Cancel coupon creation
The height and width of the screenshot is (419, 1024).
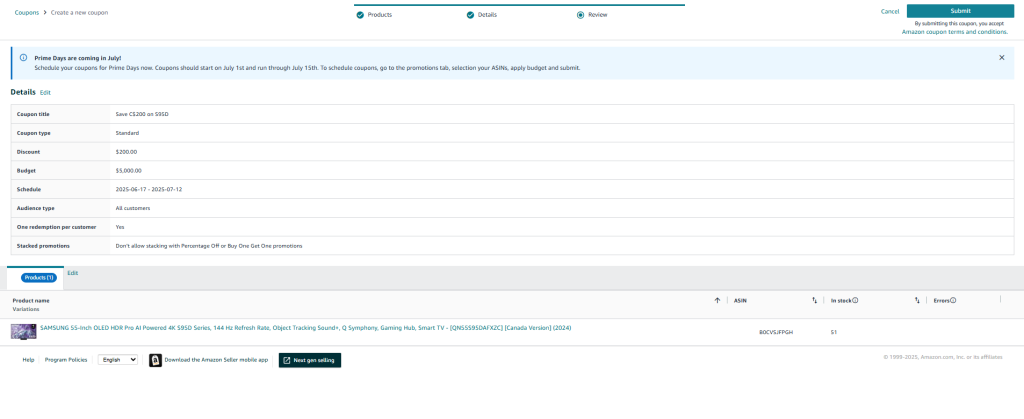pyautogui.click(x=889, y=11)
